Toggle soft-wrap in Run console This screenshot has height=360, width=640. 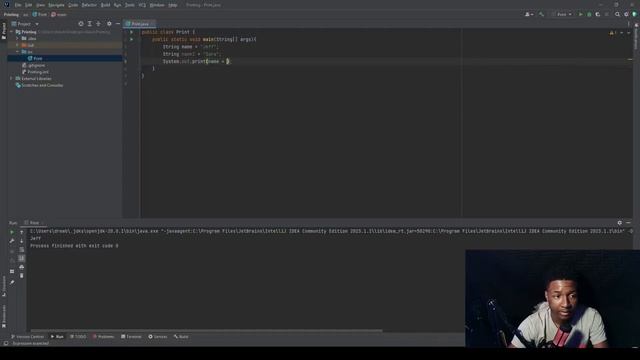(22, 249)
